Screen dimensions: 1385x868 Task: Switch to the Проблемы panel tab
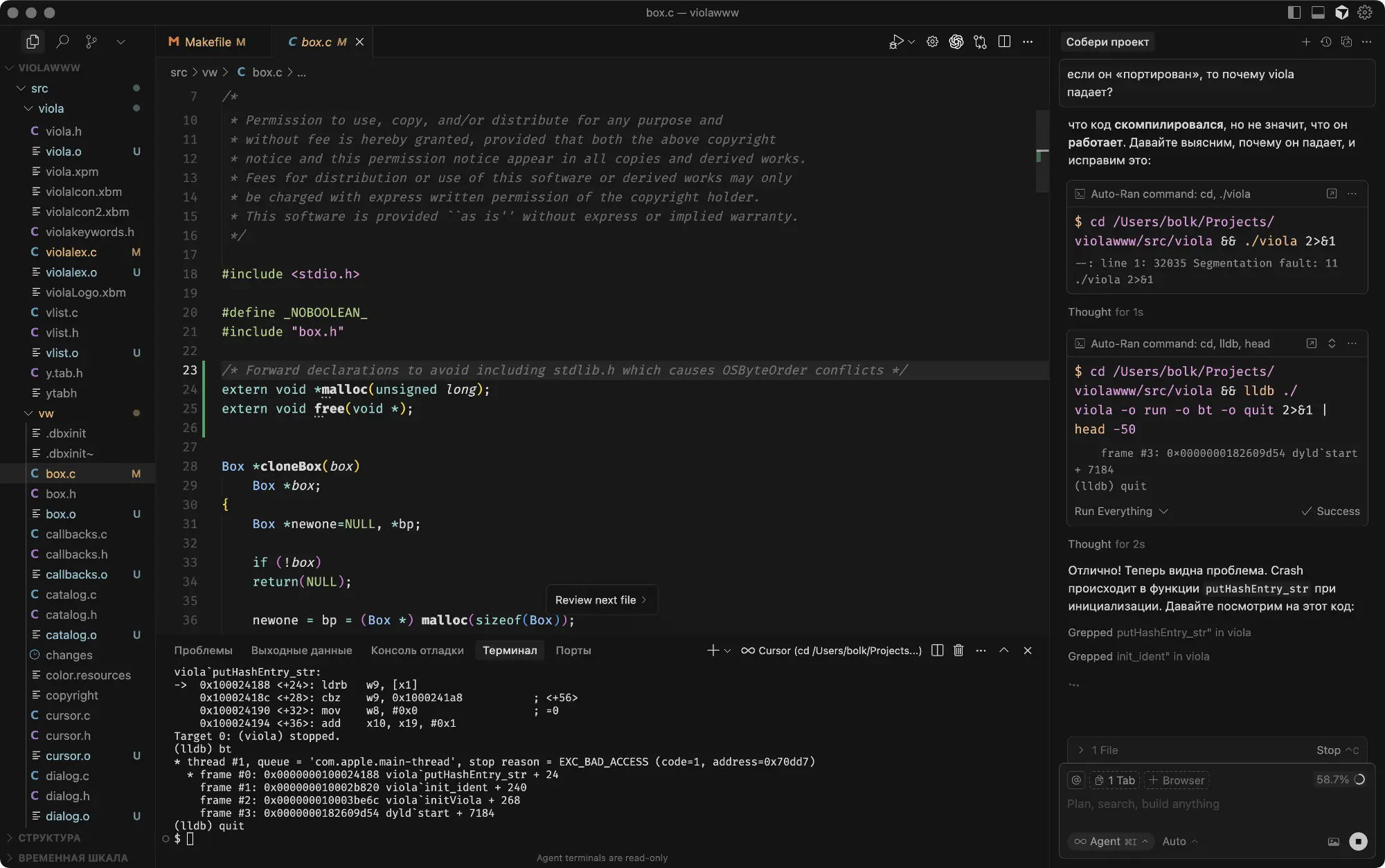click(x=203, y=650)
